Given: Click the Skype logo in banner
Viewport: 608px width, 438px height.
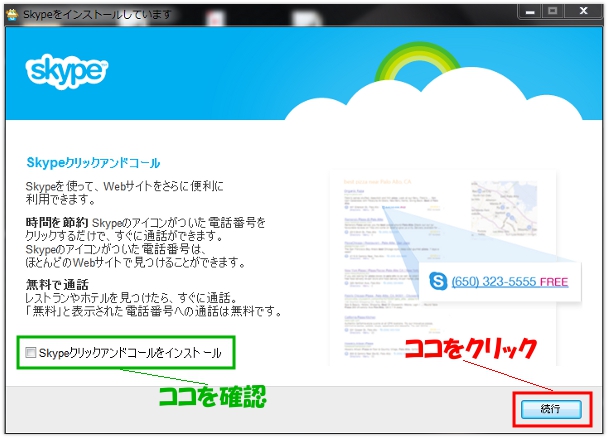Looking at the screenshot, I should 67,71.
